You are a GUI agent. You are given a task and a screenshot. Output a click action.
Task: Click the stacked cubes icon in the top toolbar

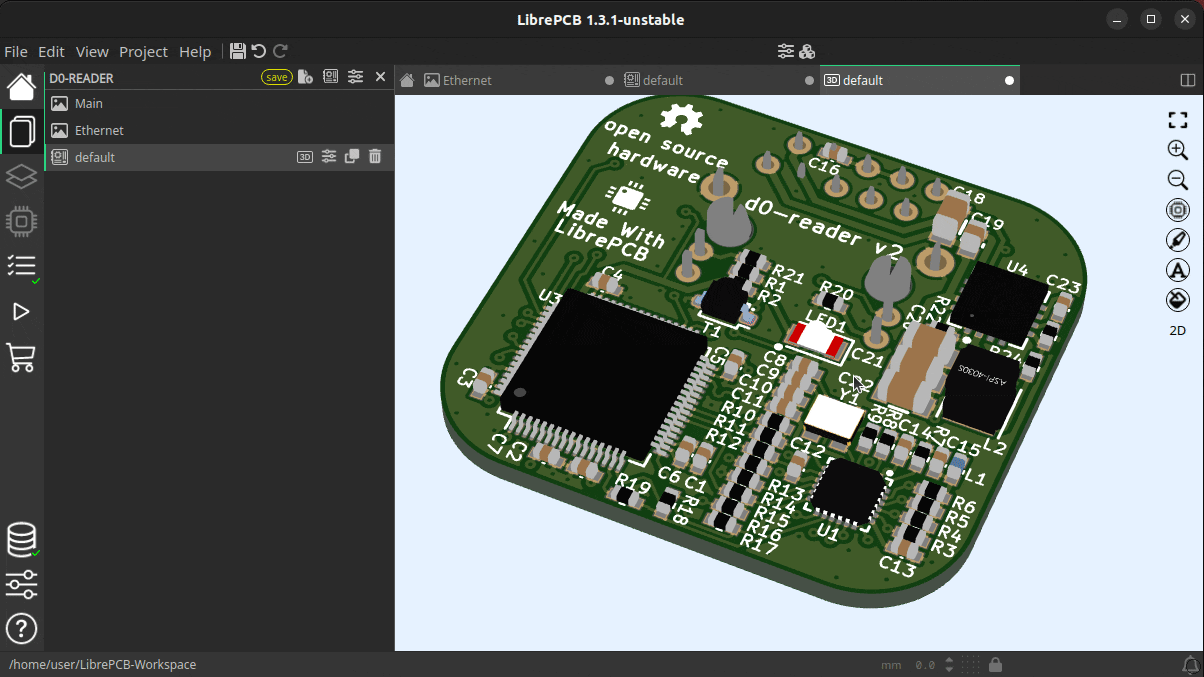point(807,51)
